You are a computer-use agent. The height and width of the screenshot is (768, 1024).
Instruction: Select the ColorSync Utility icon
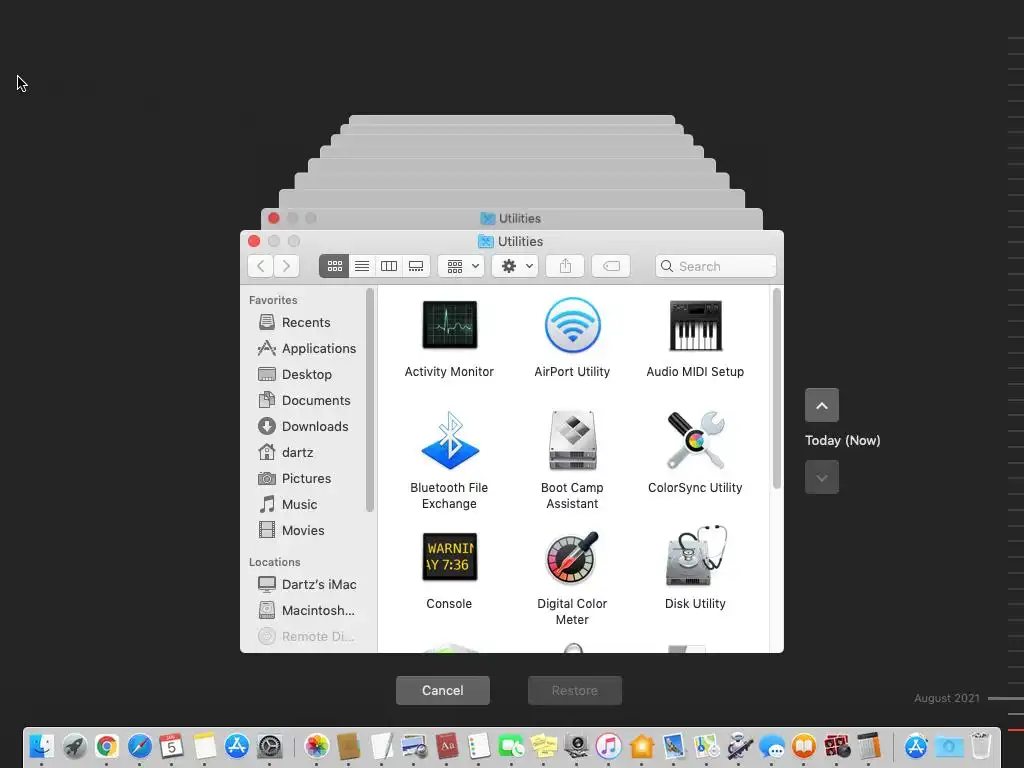coord(696,441)
